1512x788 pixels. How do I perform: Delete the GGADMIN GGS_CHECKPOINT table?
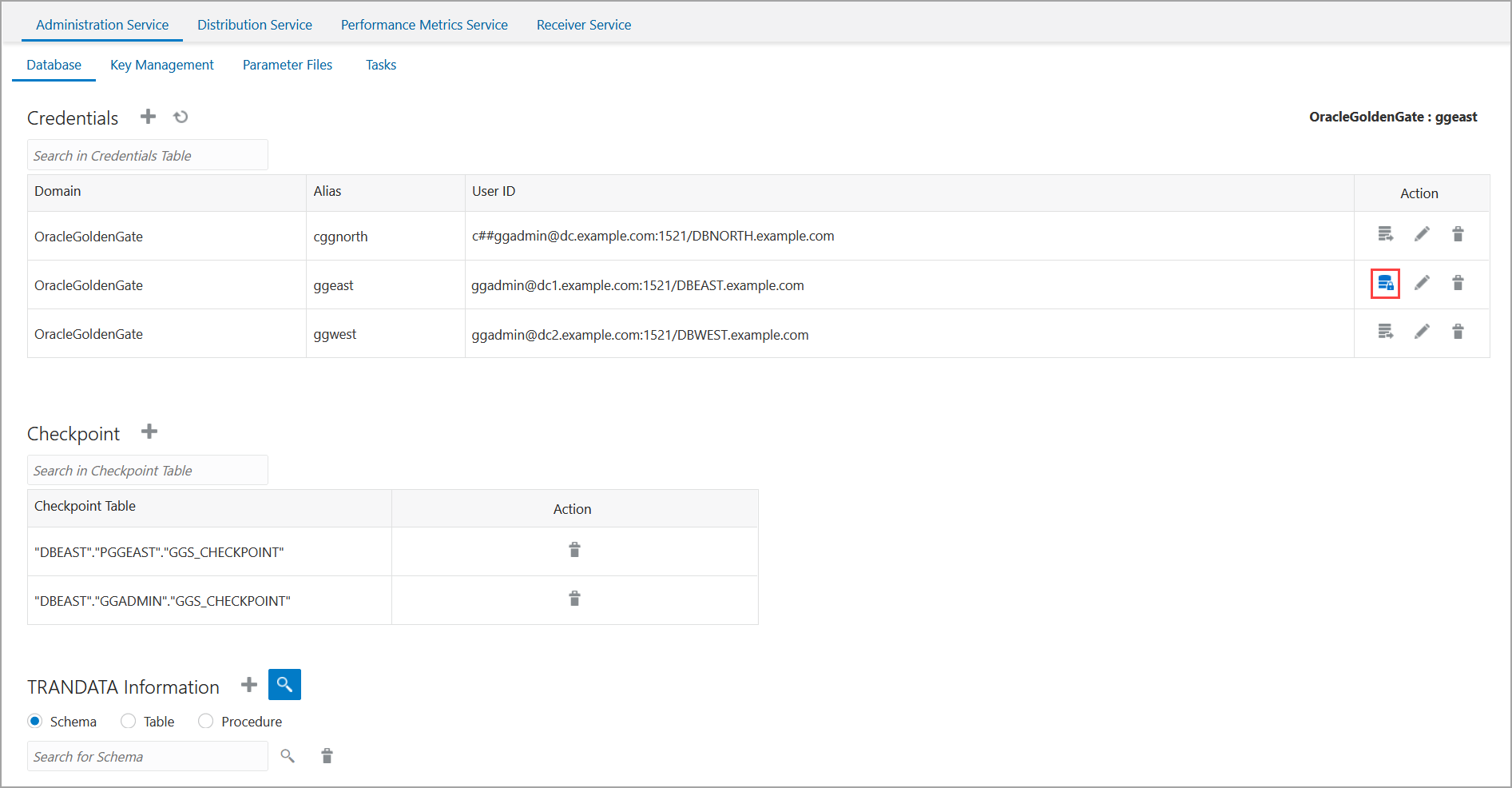pos(574,599)
